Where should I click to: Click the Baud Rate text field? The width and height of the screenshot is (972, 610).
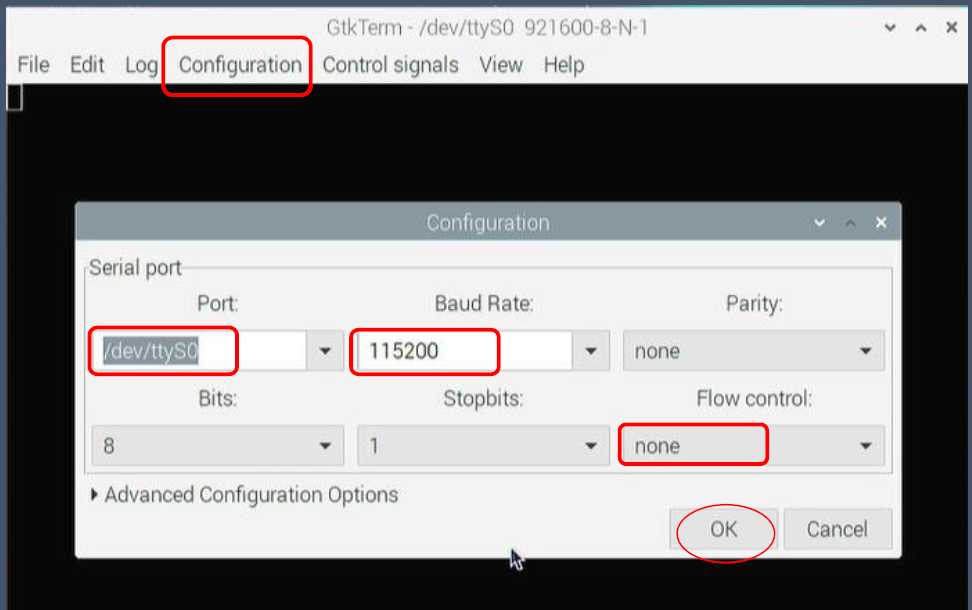pyautogui.click(x=465, y=351)
